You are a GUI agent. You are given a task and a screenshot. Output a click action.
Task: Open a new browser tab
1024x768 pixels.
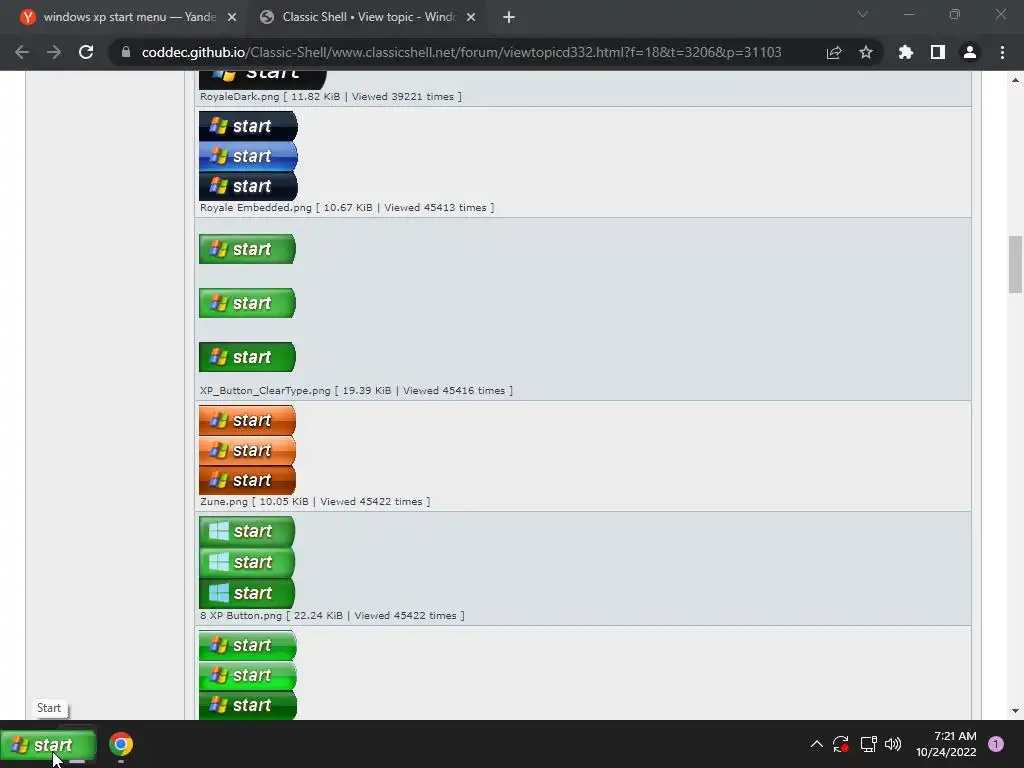click(x=509, y=17)
